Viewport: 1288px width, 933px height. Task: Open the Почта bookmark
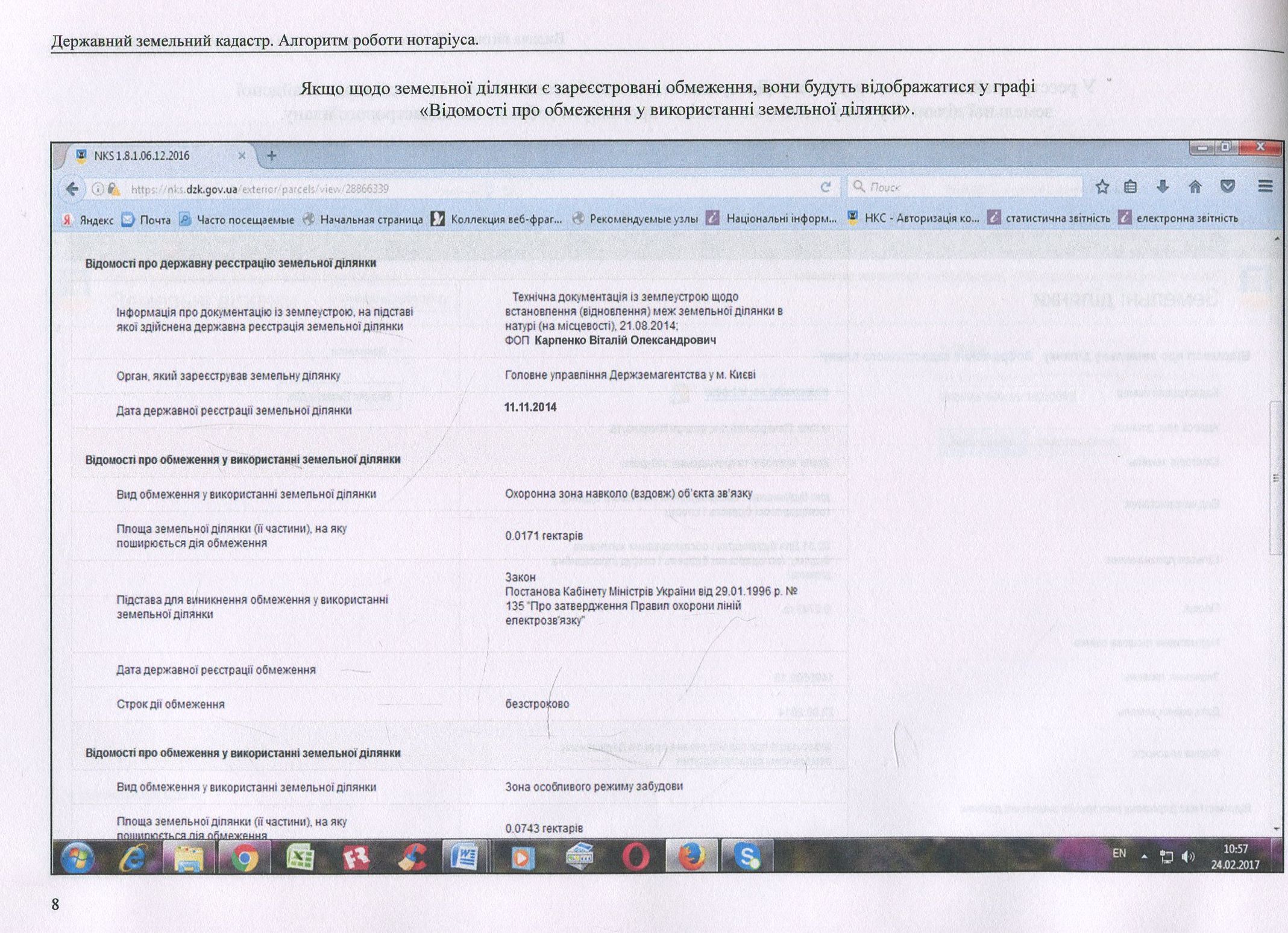coord(146,220)
